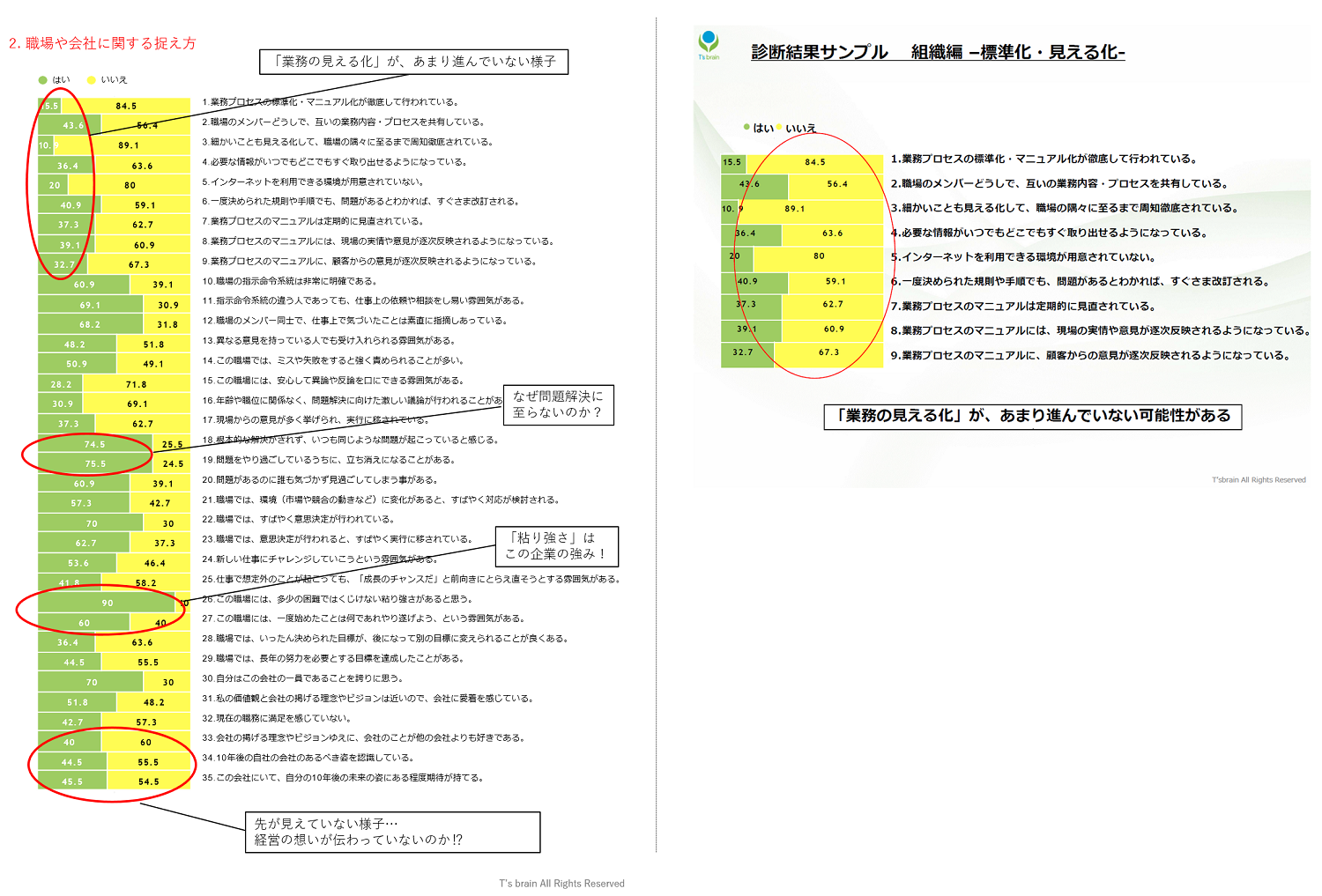Select question 22 すばやく意思決定が行われている
1322x896 pixels.
point(298,519)
